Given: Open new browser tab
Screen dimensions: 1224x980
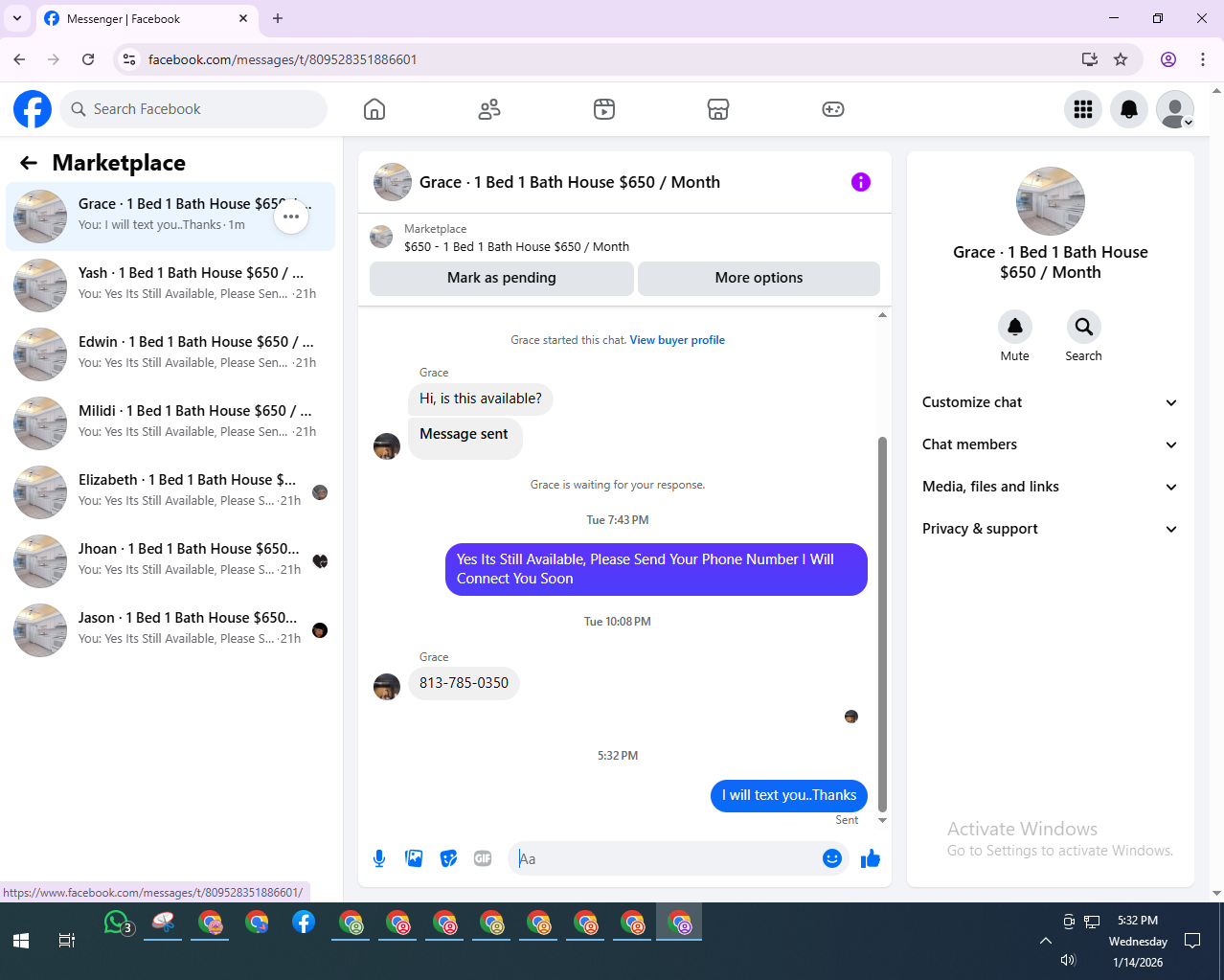Looking at the screenshot, I should click(278, 18).
